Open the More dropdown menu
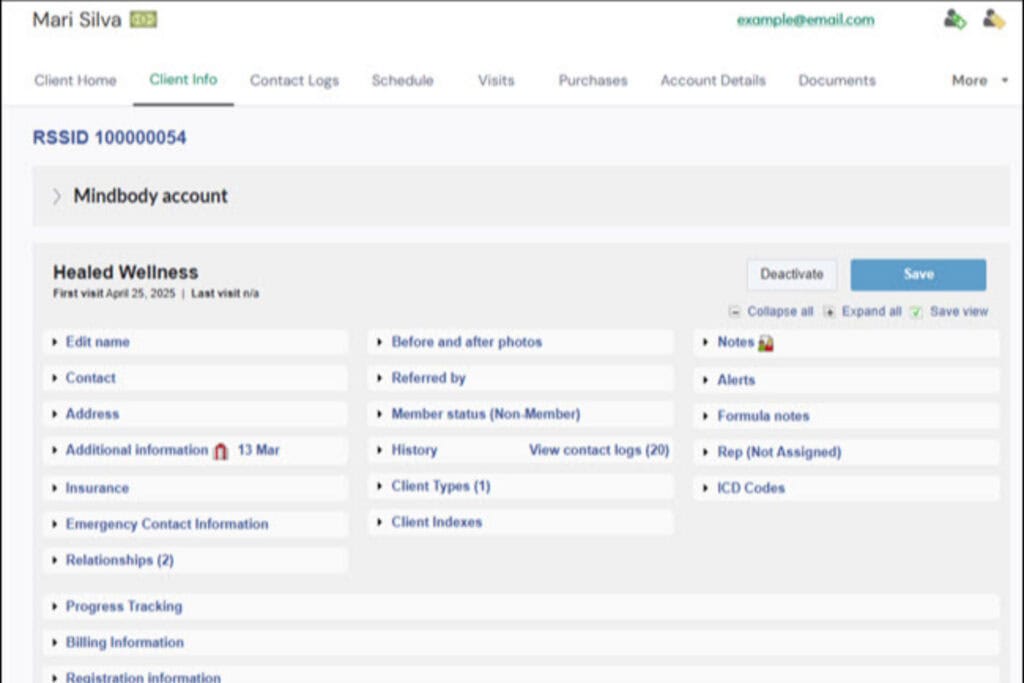 979,81
